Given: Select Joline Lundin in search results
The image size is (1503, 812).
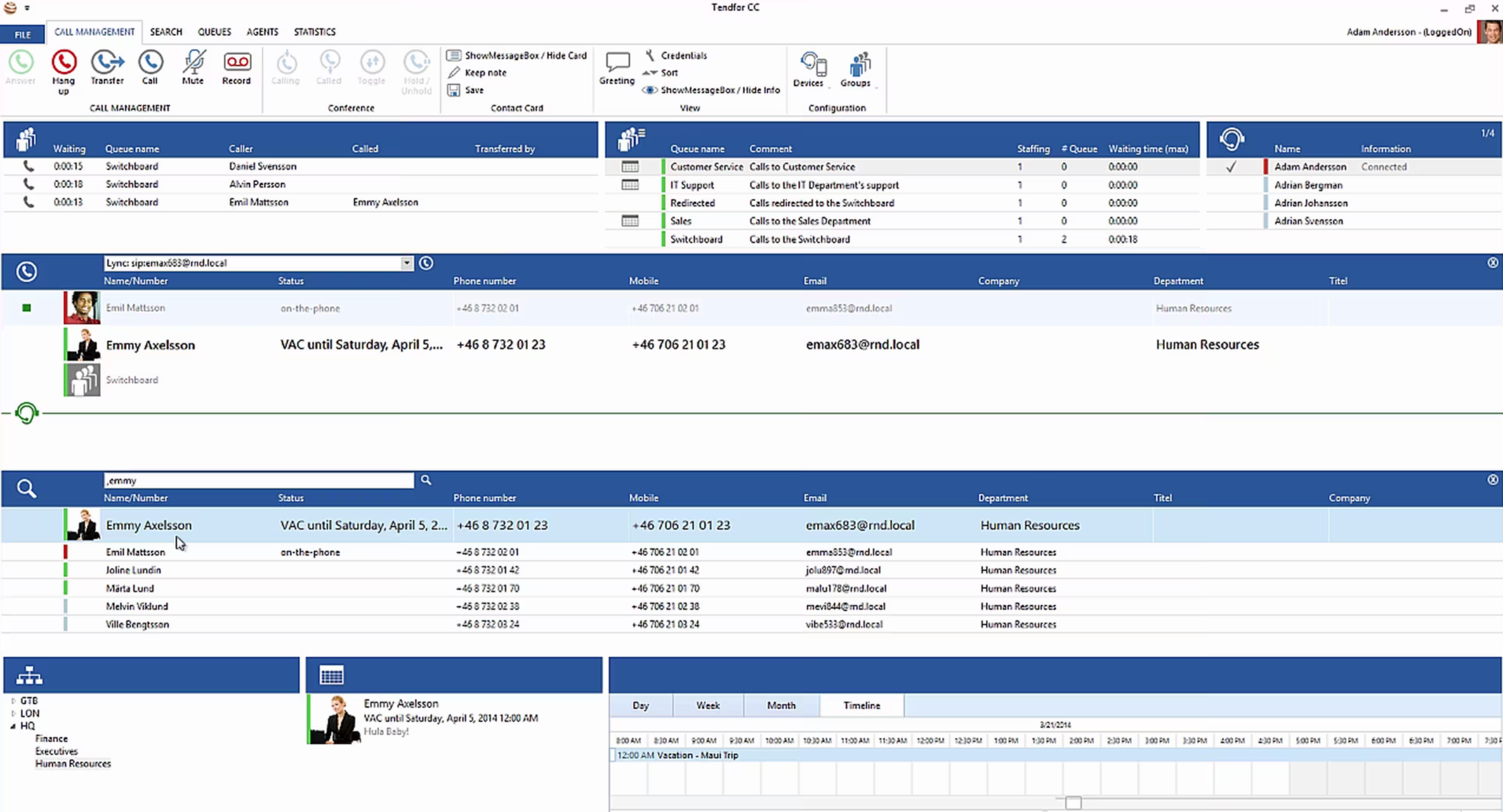Looking at the screenshot, I should tap(133, 570).
